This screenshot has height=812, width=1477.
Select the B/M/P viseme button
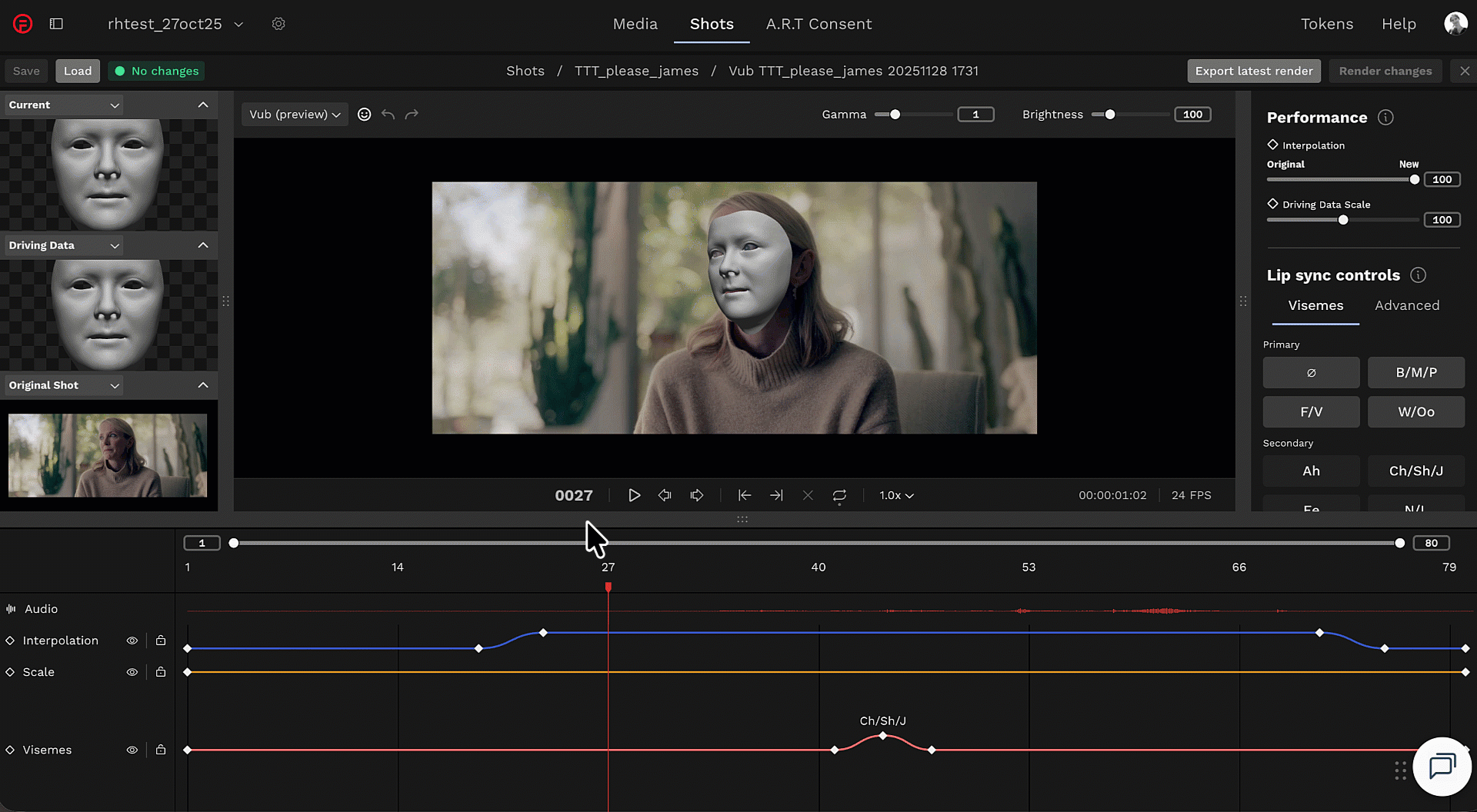click(1416, 372)
